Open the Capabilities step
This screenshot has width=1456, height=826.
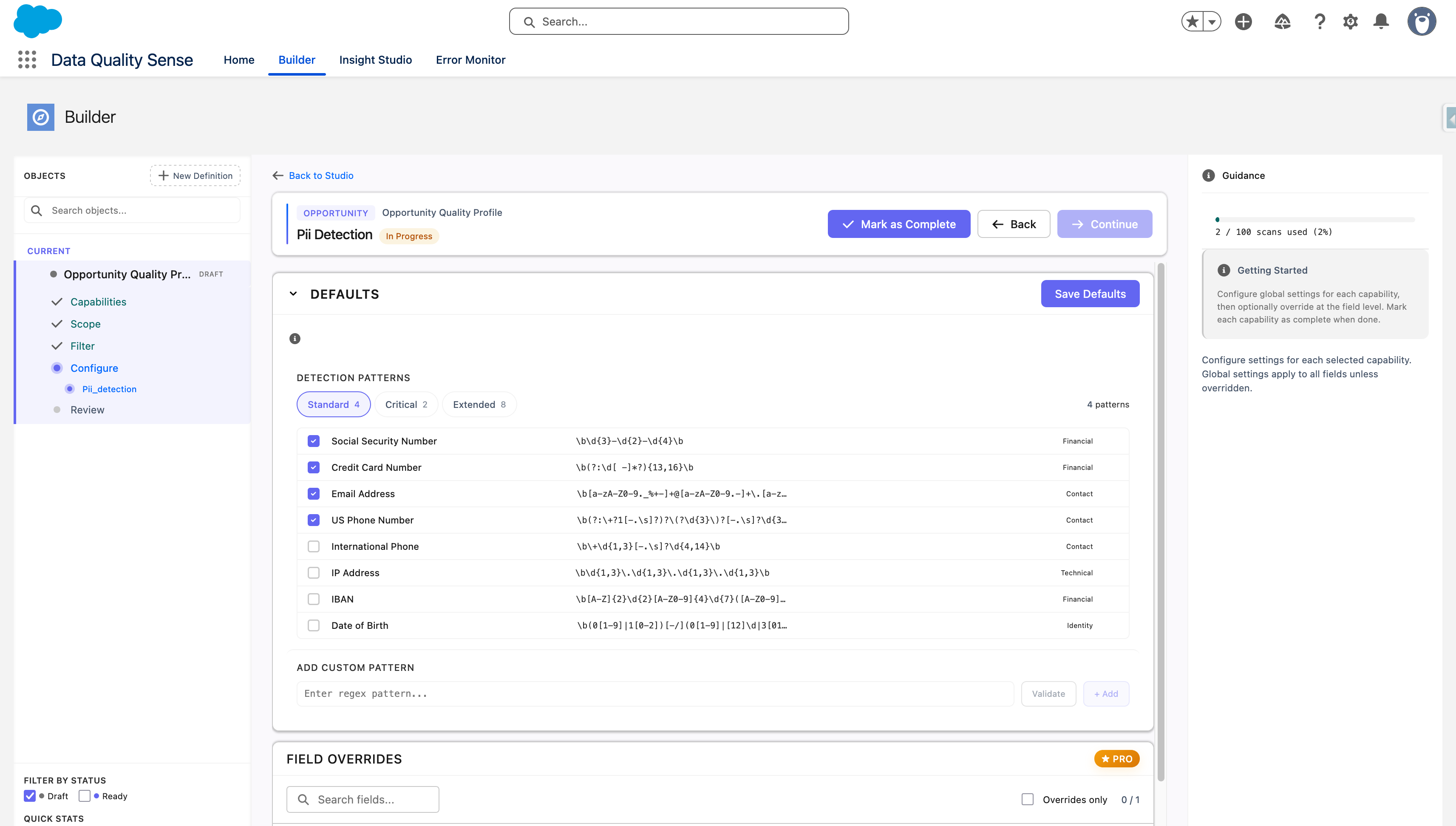pyautogui.click(x=98, y=302)
